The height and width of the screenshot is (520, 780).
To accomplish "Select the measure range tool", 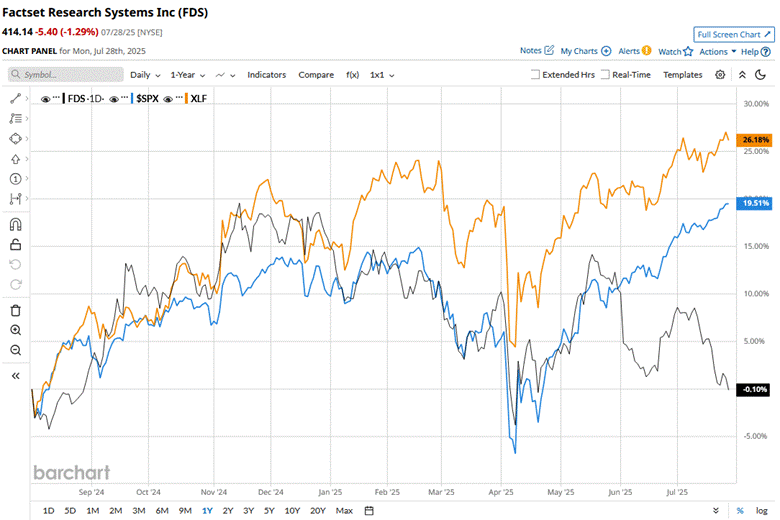I will point(15,199).
